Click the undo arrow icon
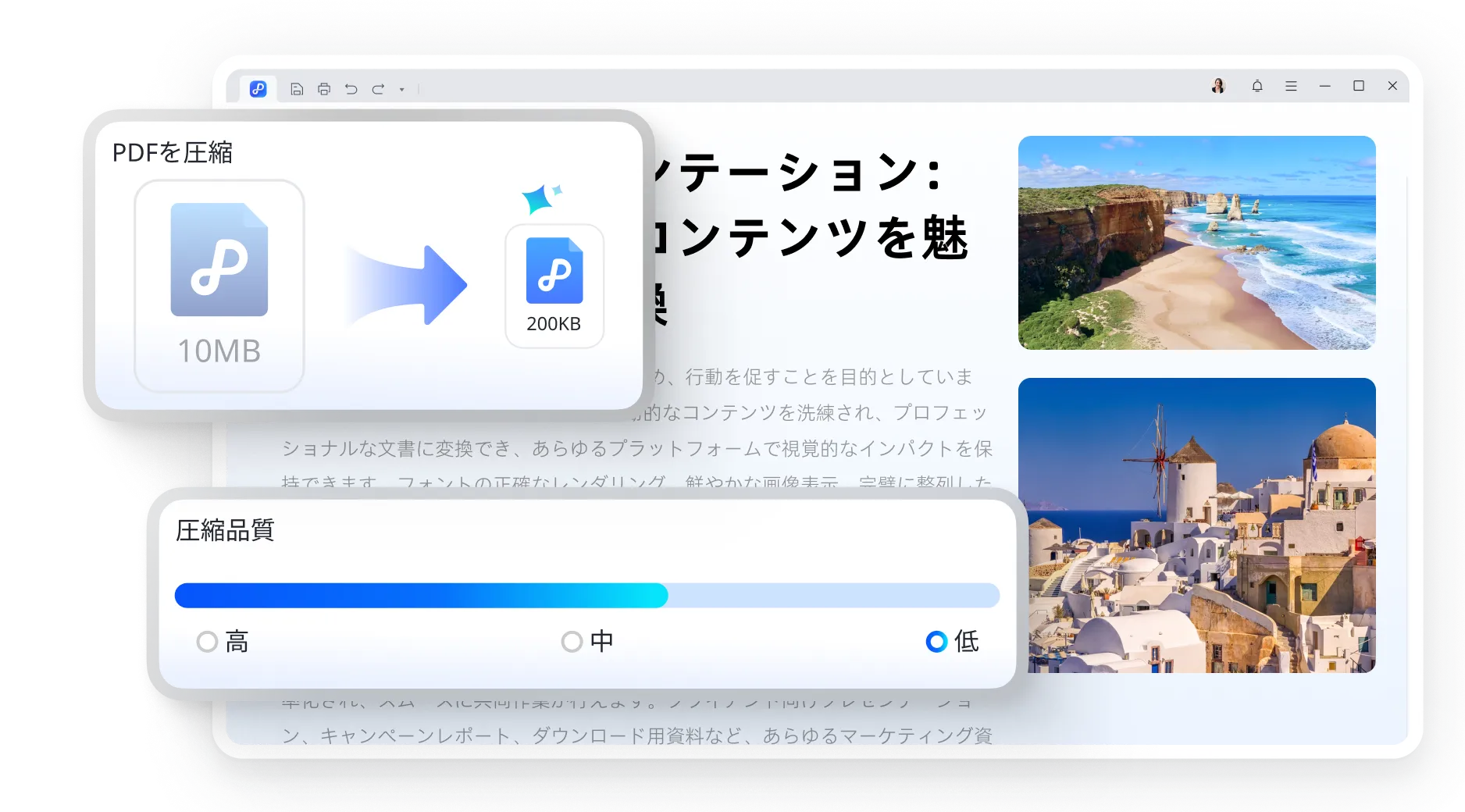The width and height of the screenshot is (1465, 812). [x=351, y=89]
